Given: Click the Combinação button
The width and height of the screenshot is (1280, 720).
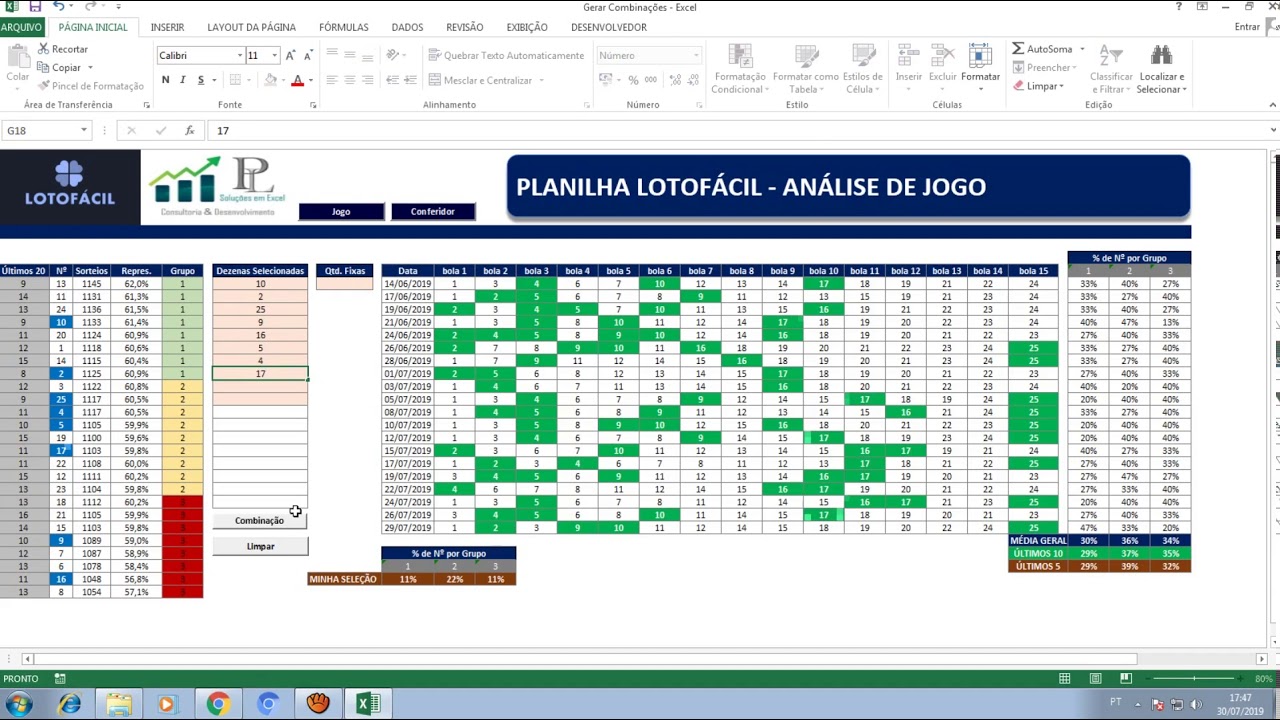Looking at the screenshot, I should (x=260, y=520).
